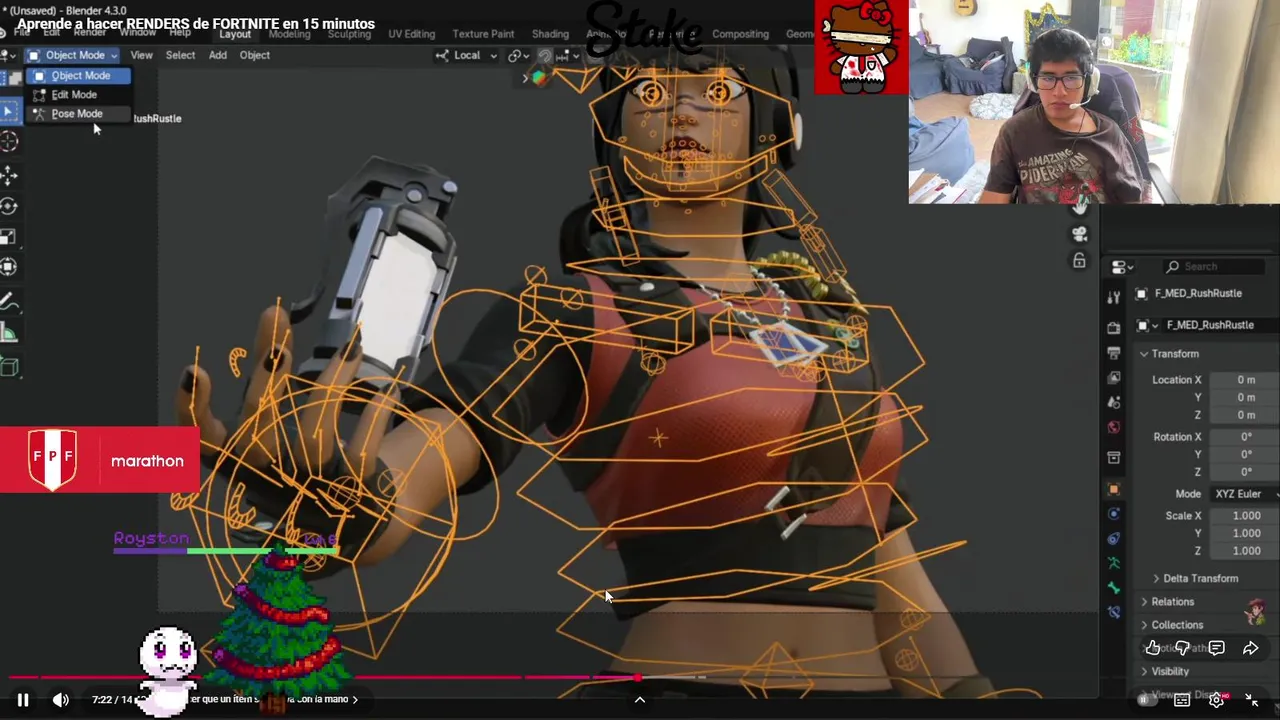Open the video settings gear

1216,700
